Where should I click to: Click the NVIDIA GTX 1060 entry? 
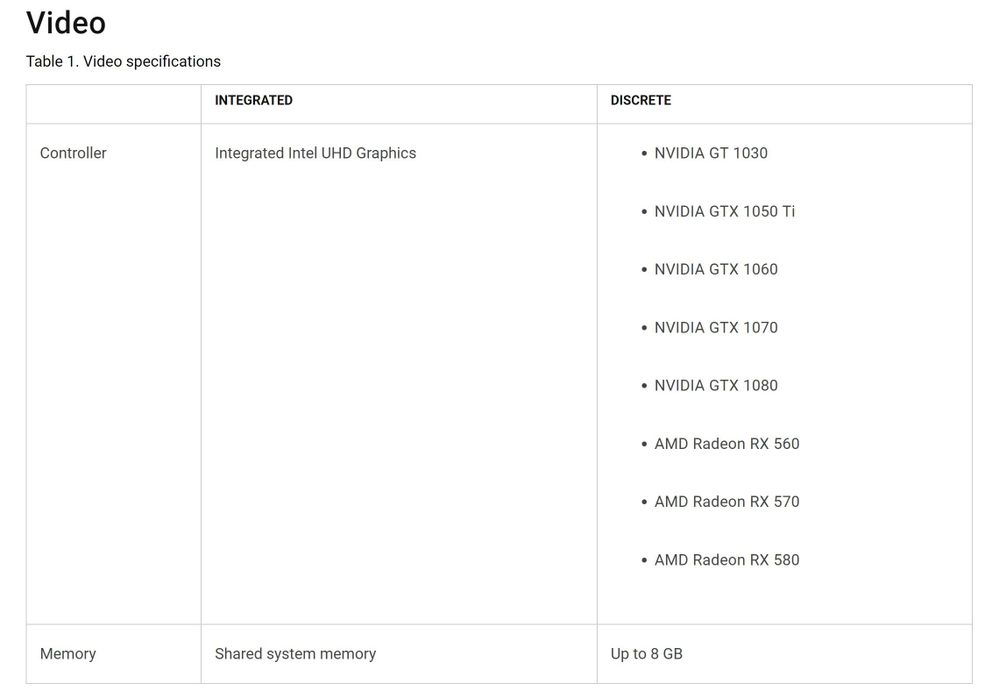715,269
